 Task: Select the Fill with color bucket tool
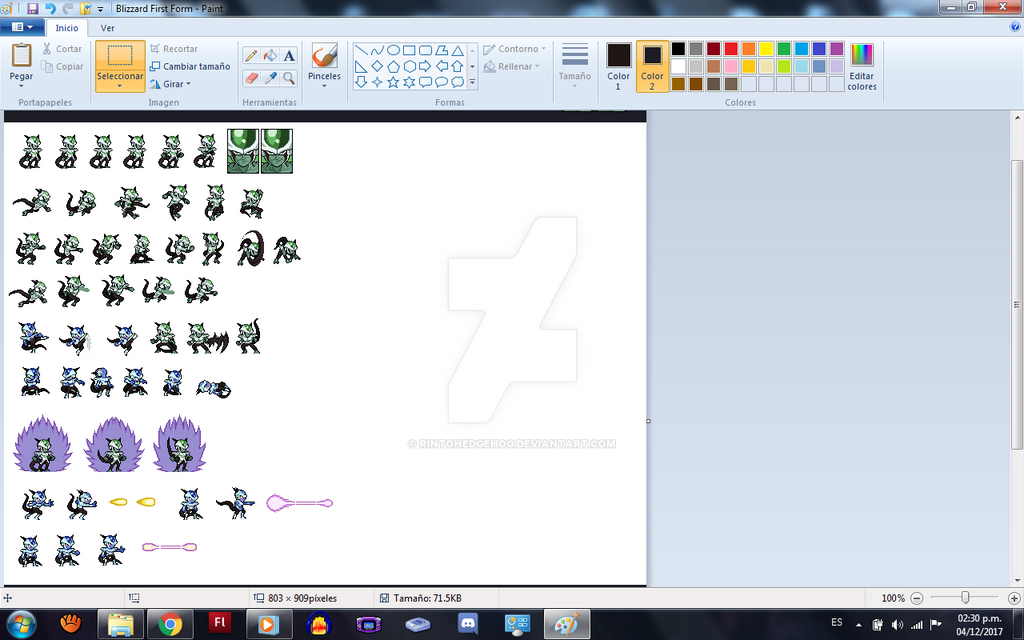click(270, 56)
